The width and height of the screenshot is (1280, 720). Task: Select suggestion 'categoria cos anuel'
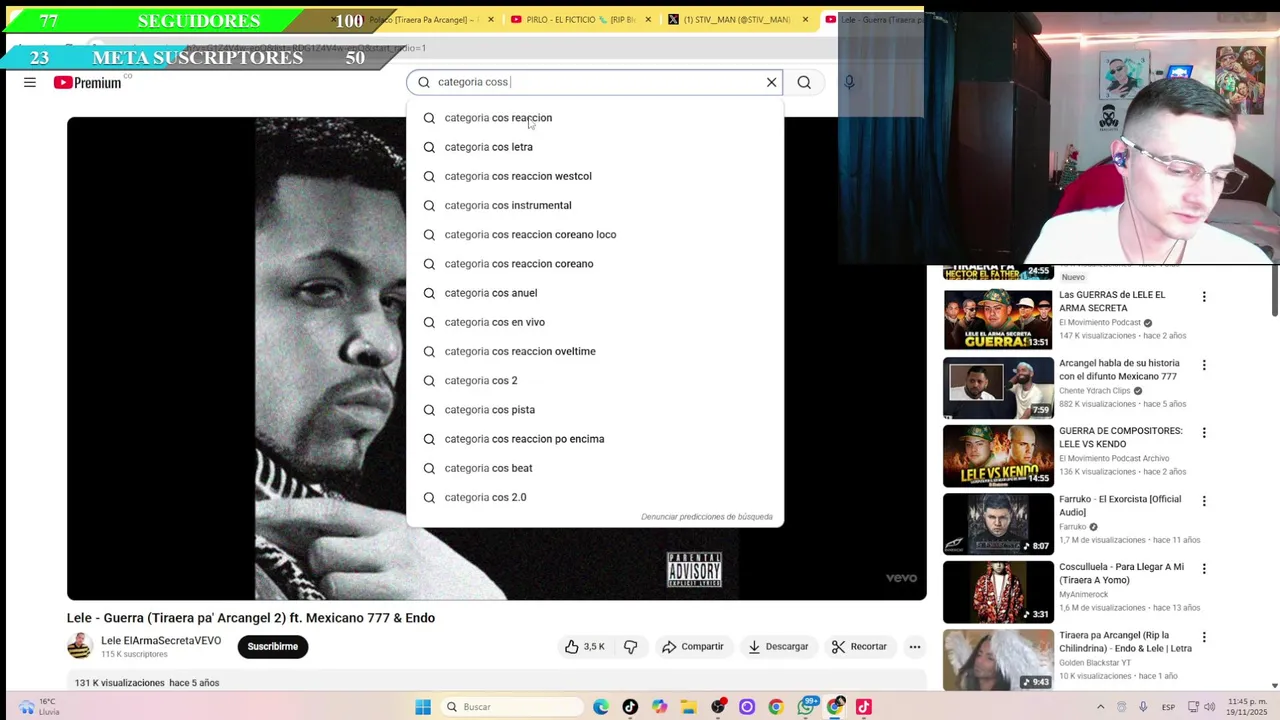[595, 293]
